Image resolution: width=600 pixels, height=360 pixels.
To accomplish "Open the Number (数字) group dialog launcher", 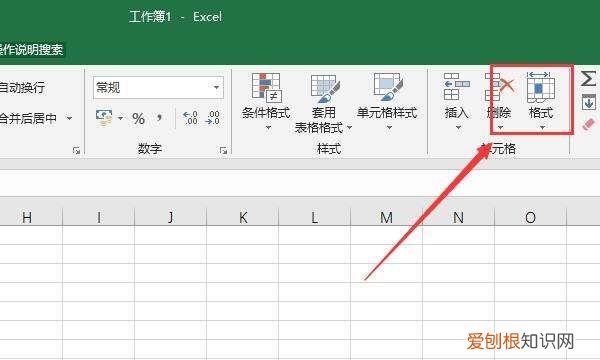I will [223, 151].
